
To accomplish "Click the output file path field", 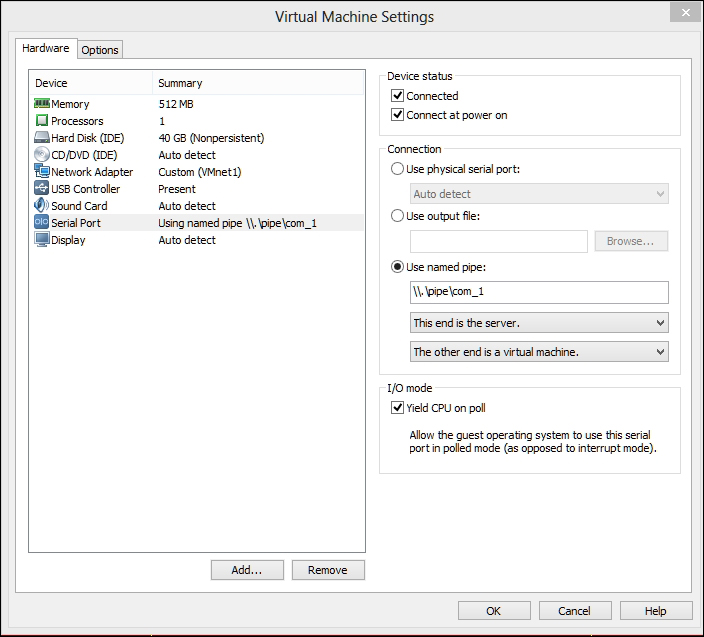I will (499, 242).
